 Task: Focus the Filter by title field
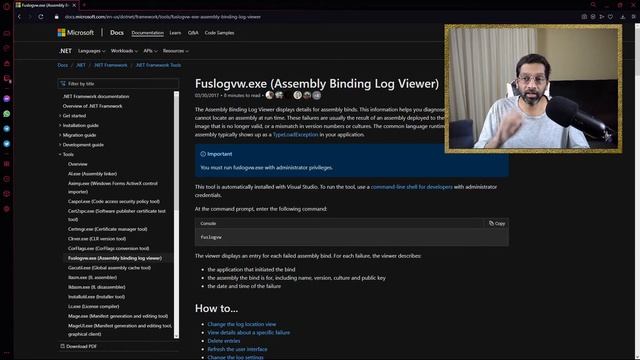tap(118, 84)
